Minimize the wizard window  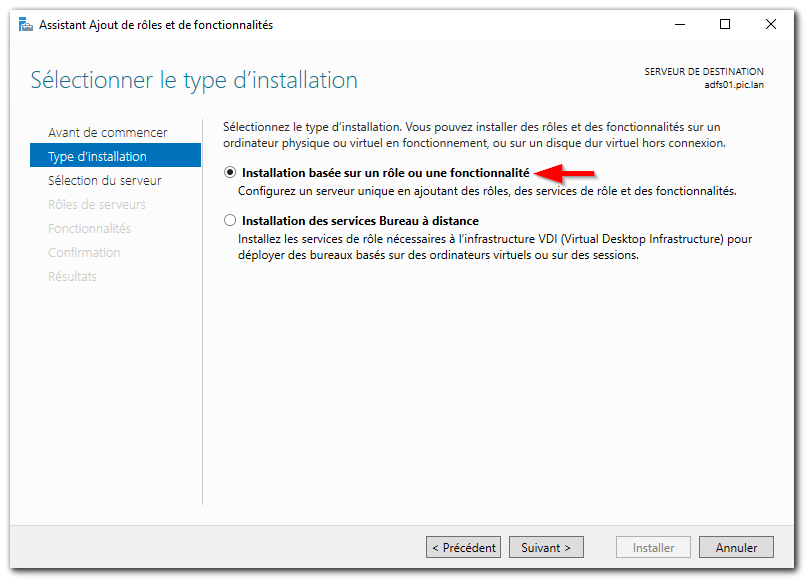[679, 23]
